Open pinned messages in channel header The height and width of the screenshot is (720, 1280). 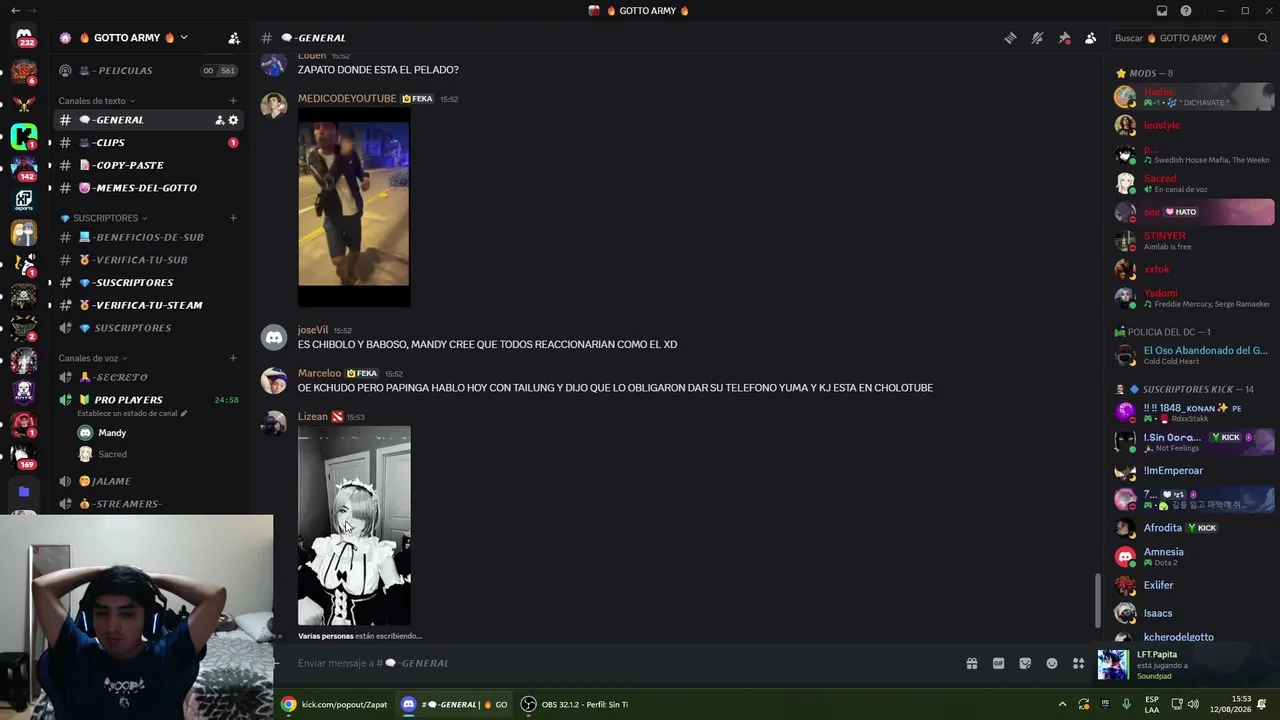(x=1064, y=38)
